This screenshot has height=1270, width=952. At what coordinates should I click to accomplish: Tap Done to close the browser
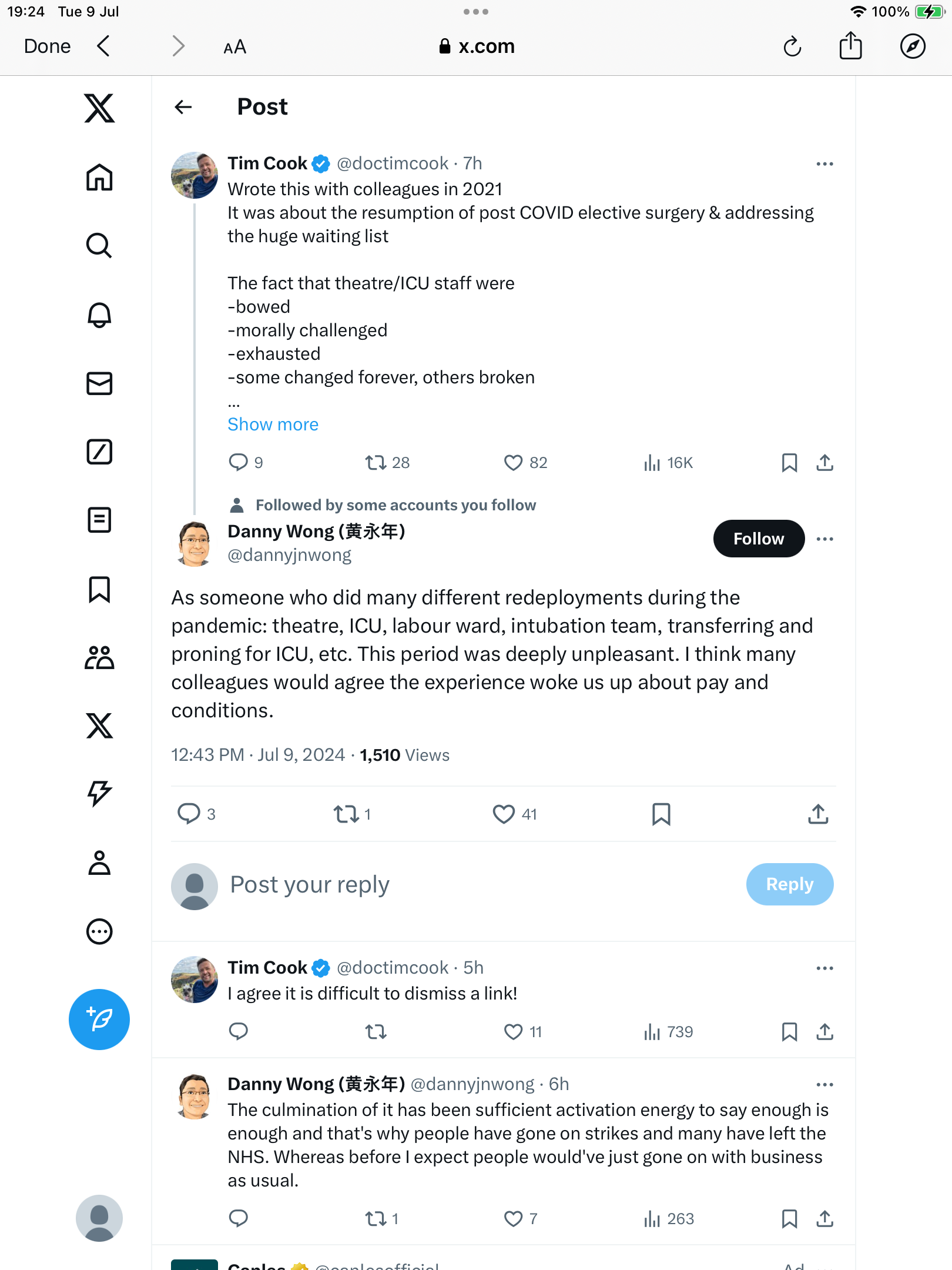coord(47,46)
